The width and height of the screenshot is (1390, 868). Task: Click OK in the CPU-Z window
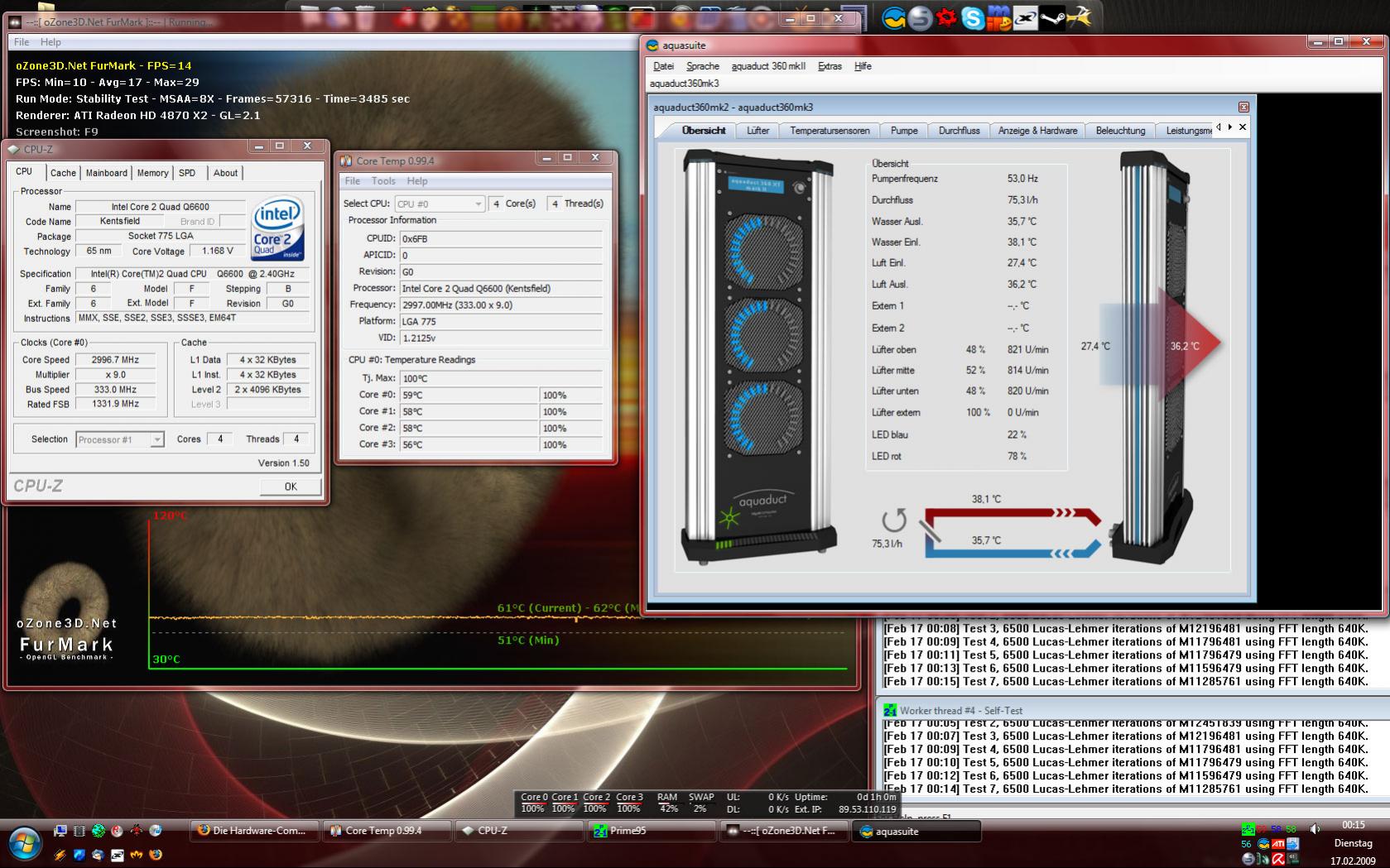291,487
